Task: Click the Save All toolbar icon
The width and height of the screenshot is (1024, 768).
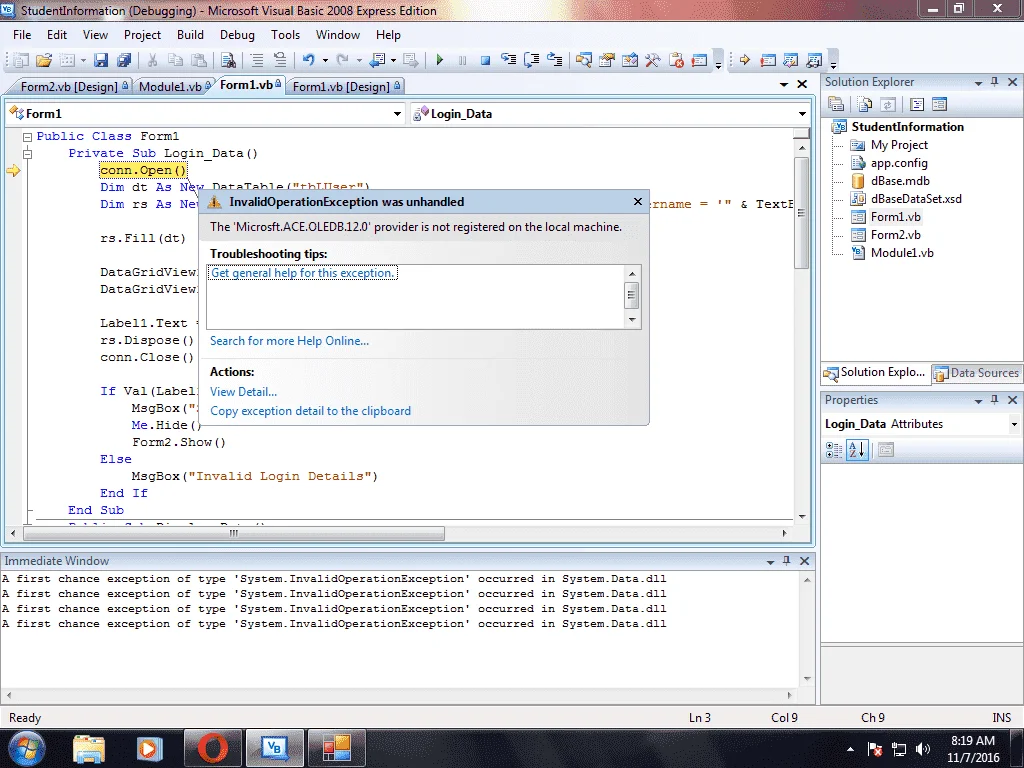Action: click(x=123, y=61)
